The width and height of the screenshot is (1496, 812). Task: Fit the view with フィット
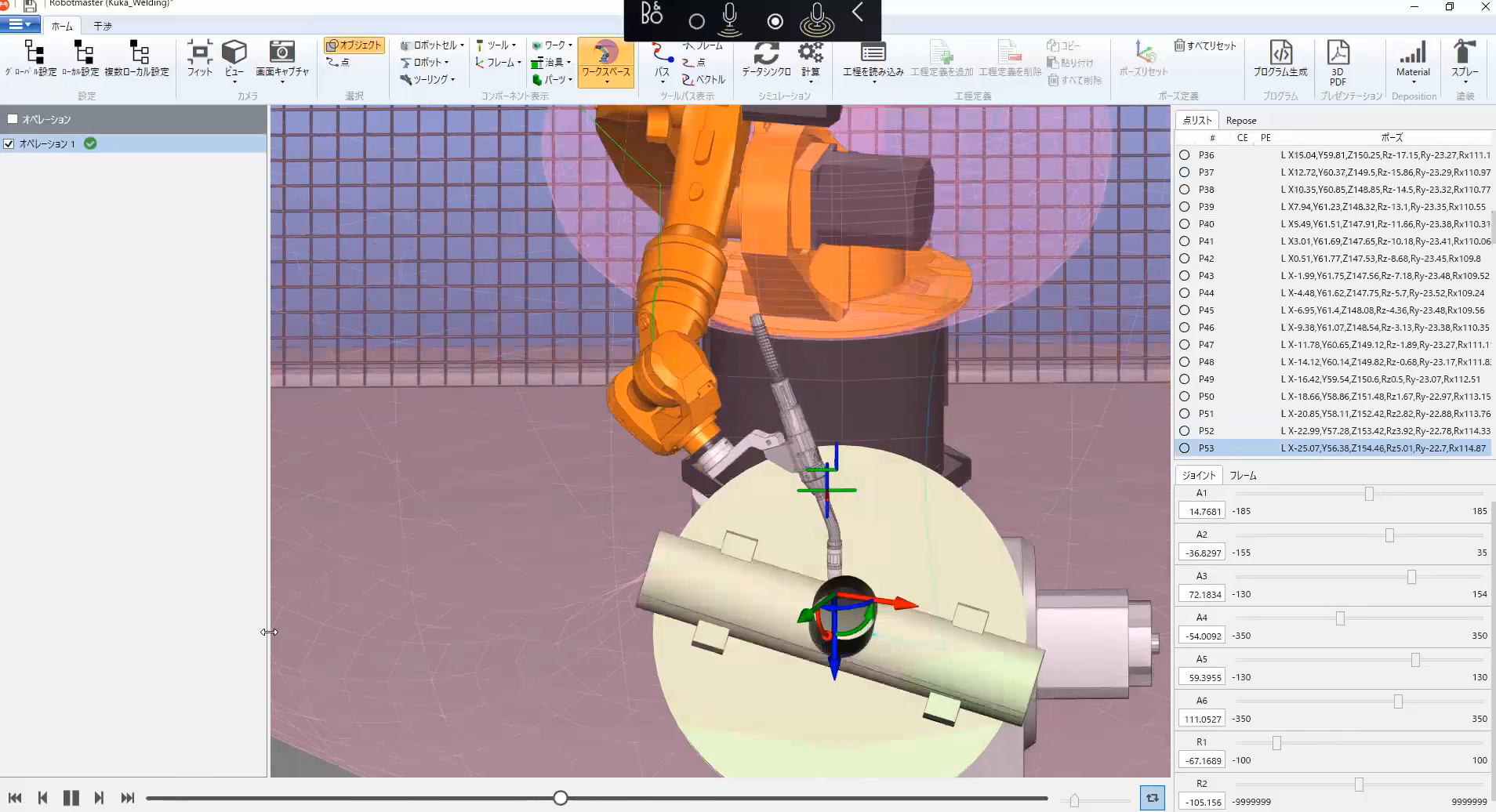(x=199, y=59)
